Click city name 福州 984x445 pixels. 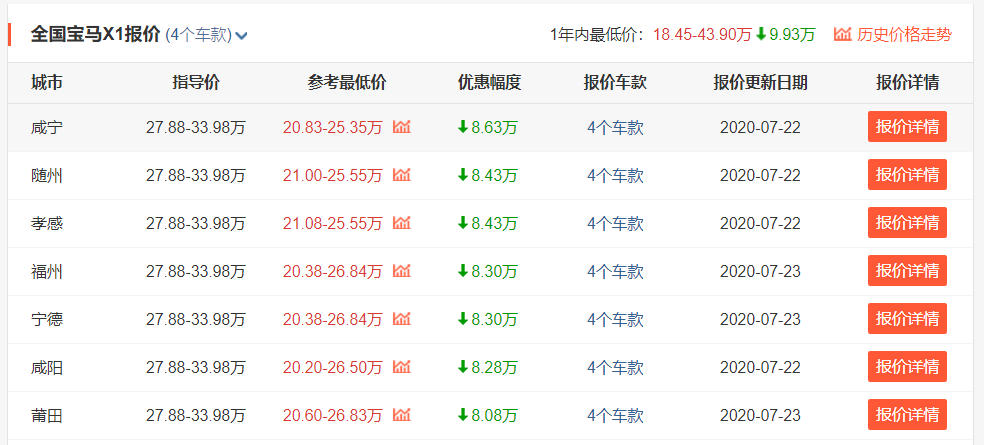46,272
